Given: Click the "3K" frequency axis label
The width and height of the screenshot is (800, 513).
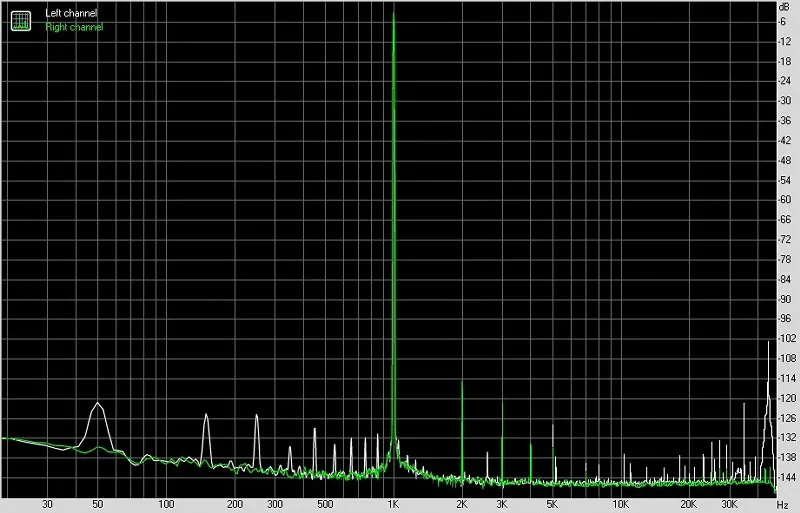Looking at the screenshot, I should [502, 504].
